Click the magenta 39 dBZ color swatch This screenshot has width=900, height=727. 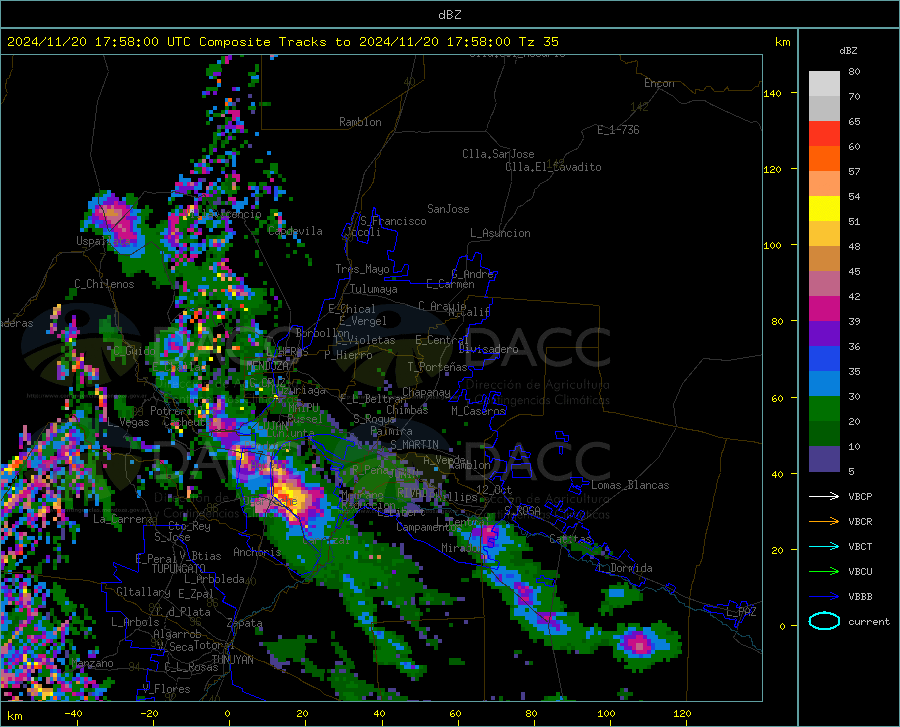pos(824,309)
